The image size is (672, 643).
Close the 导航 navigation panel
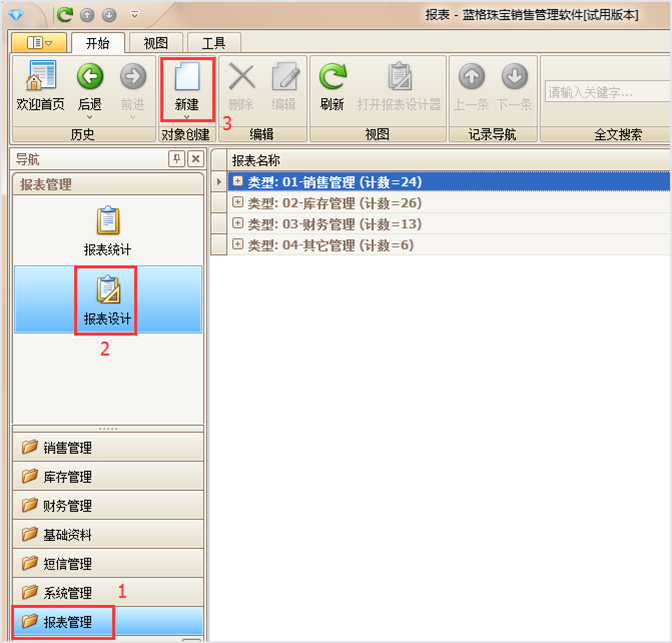pos(195,159)
